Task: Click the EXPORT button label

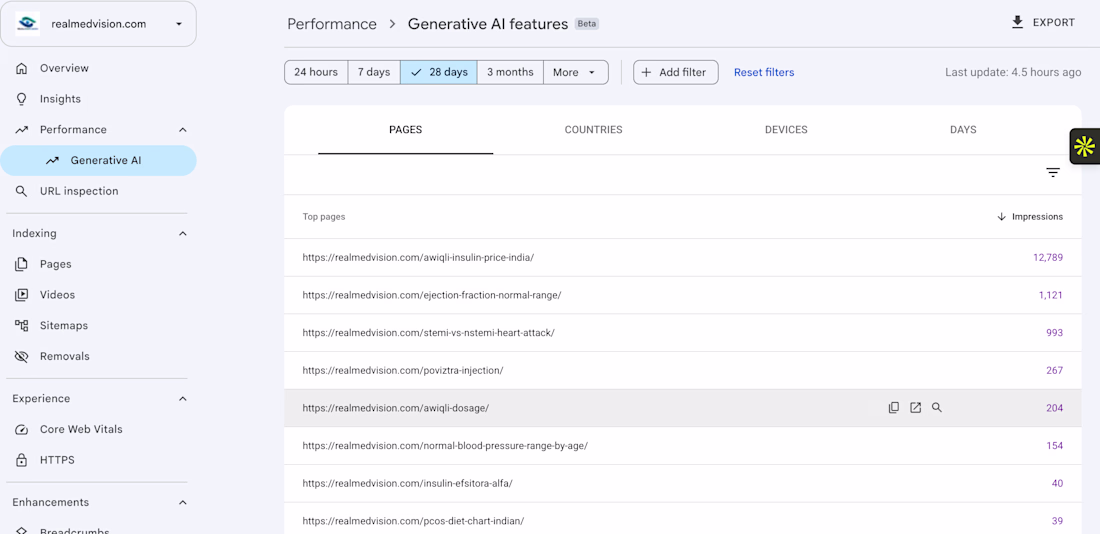Action: point(1054,22)
